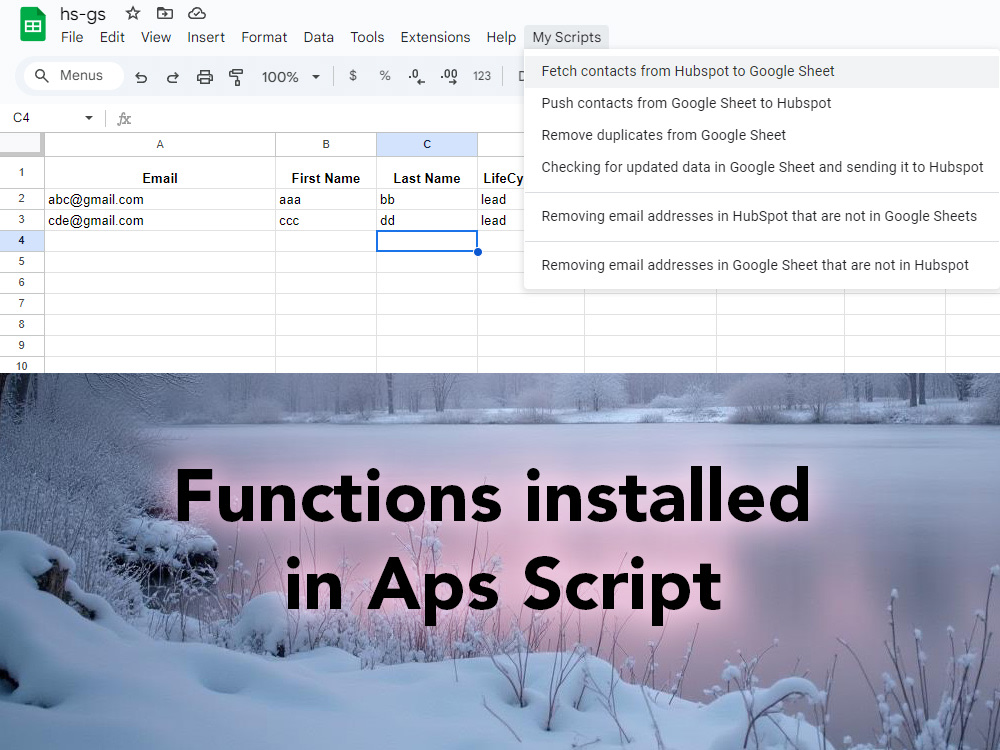
Task: Run Push contacts from Google Sheet to Hubspot
Action: pyautogui.click(x=761, y=103)
